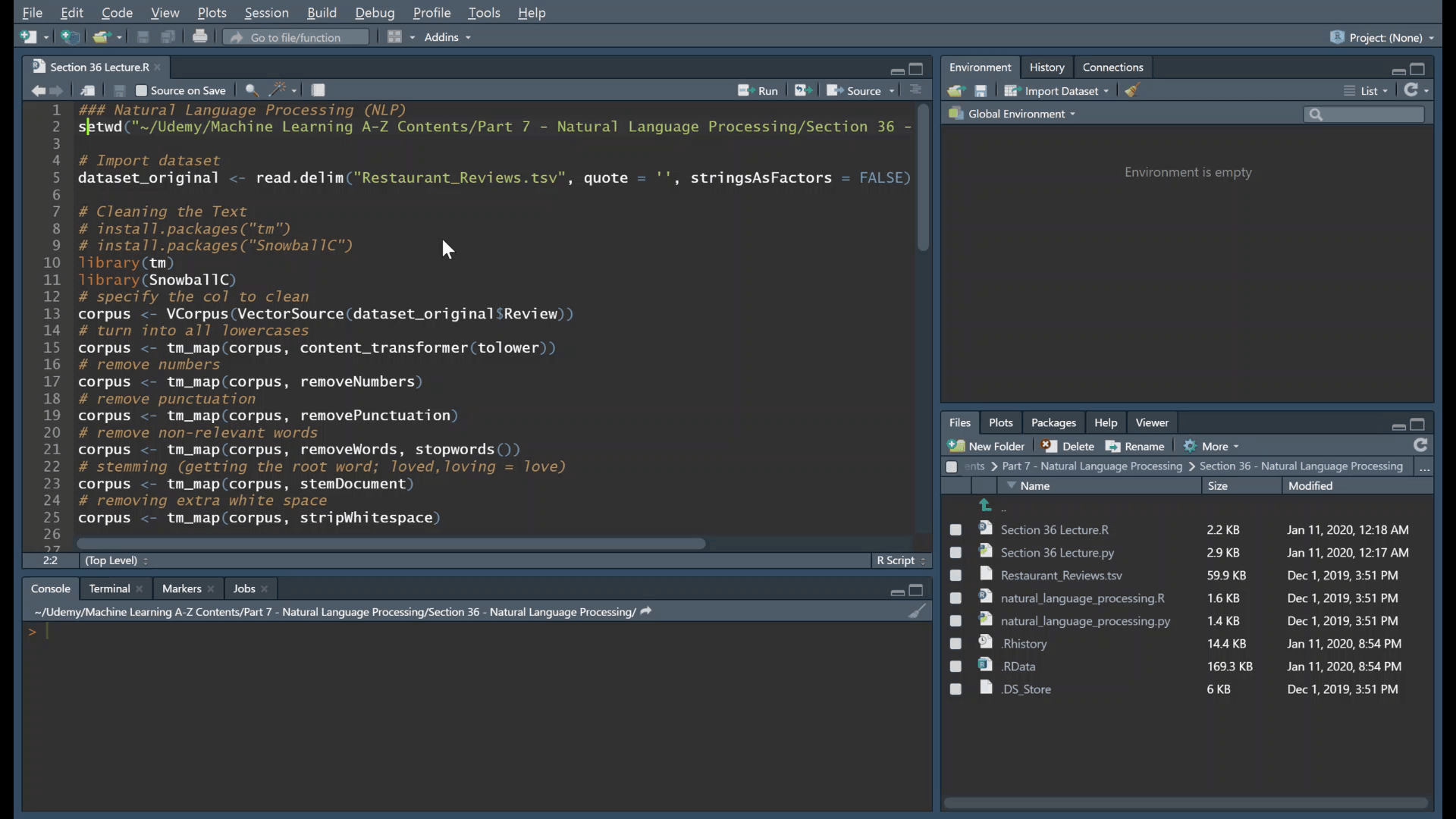Toggle select-all checkbox in files breadcrumb
Screen dimensions: 1456x819
coord(952,467)
